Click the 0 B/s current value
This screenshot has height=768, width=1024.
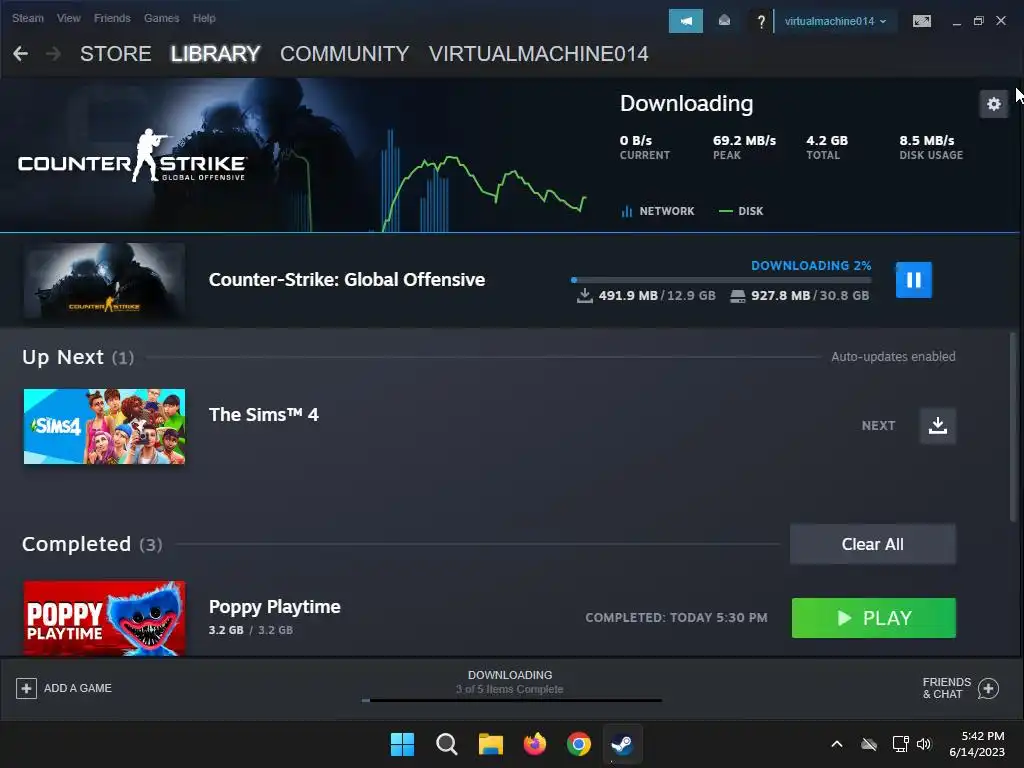pyautogui.click(x=635, y=140)
